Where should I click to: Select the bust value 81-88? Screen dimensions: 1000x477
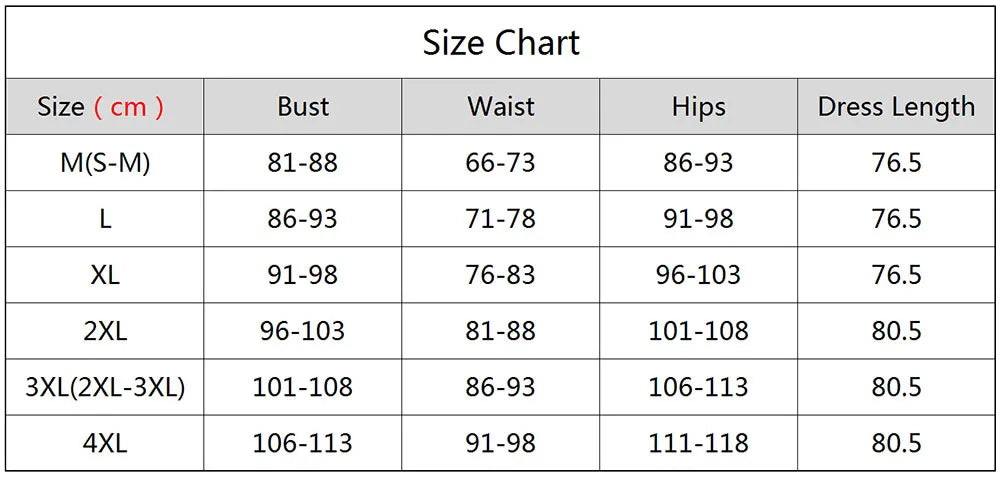(303, 163)
